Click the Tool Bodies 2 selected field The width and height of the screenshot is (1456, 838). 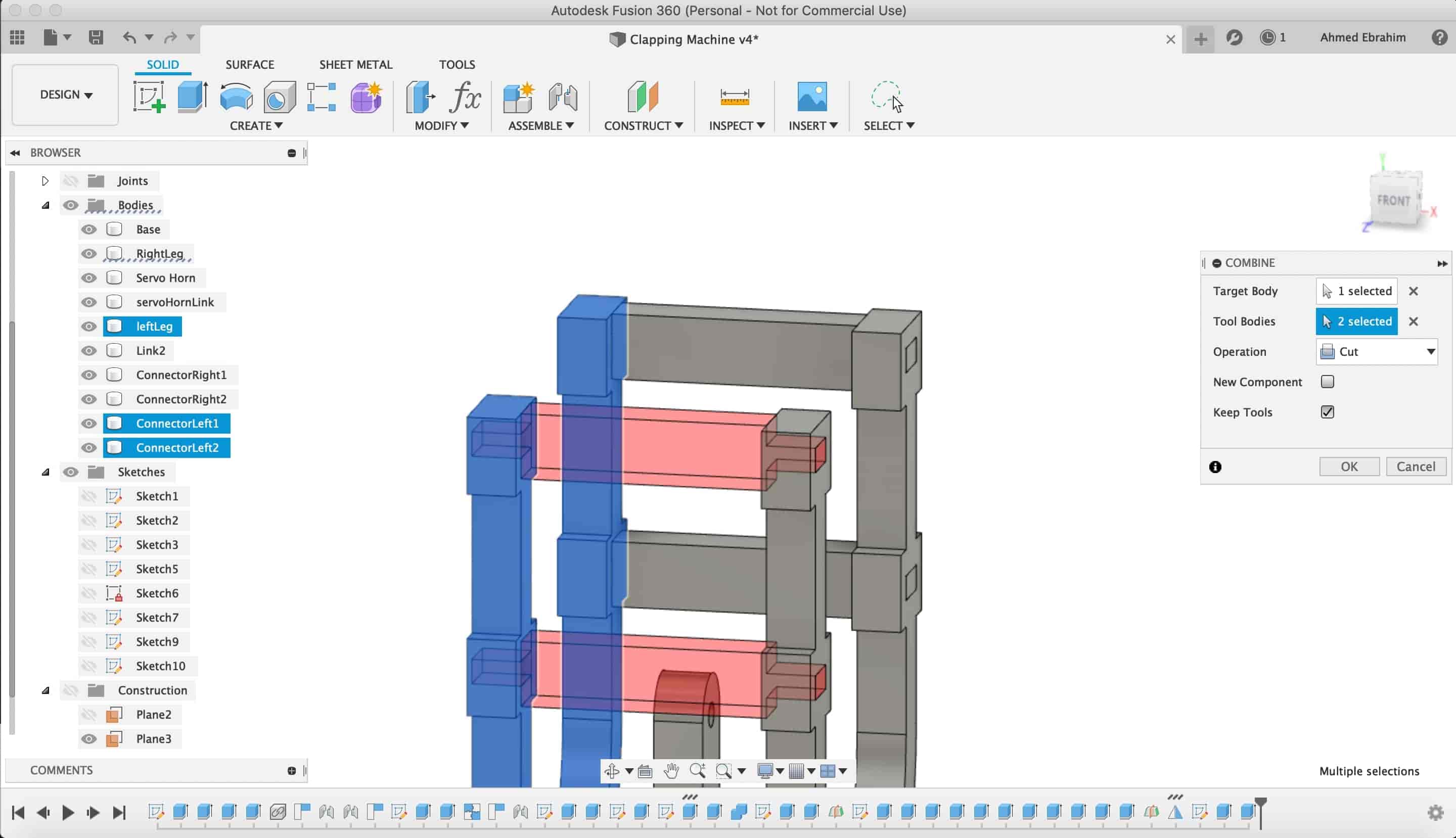[x=1356, y=322]
